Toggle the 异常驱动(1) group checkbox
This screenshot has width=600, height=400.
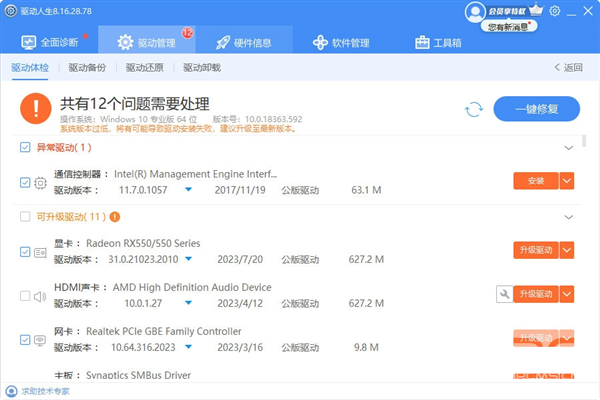pos(25,147)
